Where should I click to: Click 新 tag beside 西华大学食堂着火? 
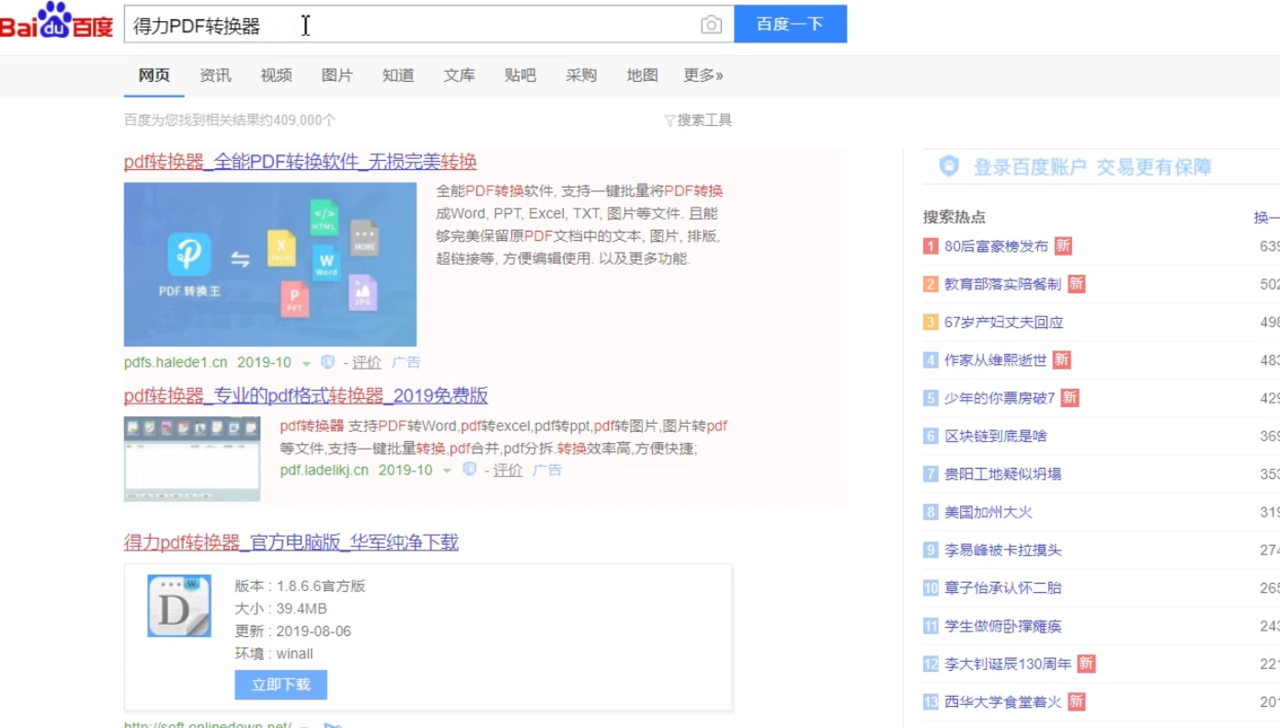point(1076,702)
